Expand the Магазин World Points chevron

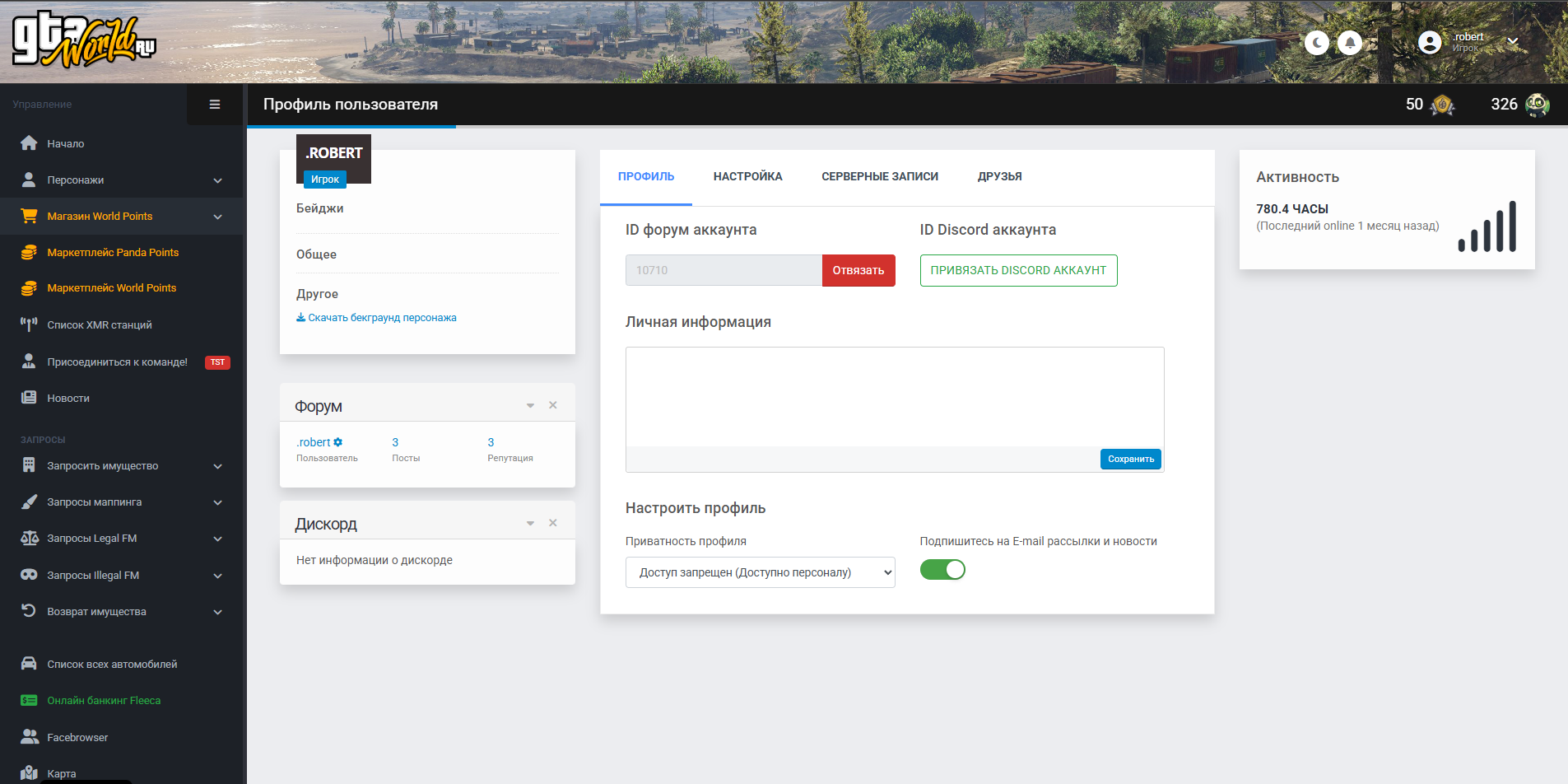coord(218,217)
